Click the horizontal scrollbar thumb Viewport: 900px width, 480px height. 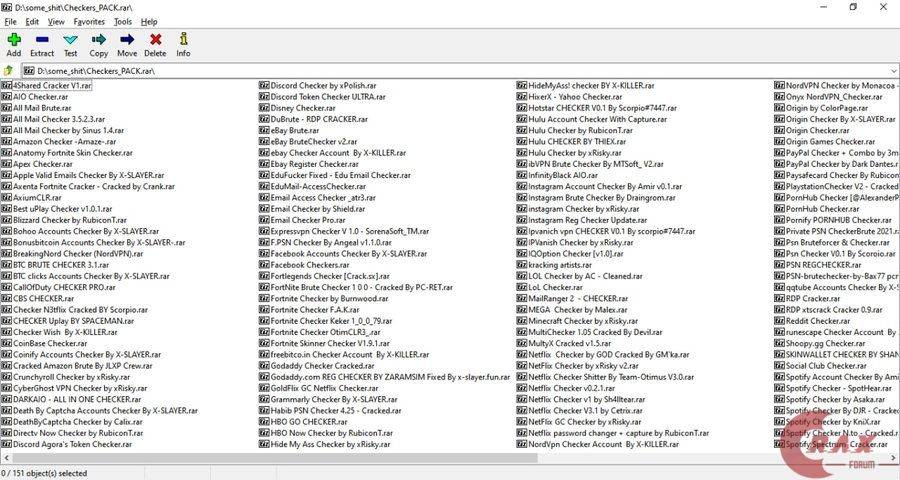274,458
